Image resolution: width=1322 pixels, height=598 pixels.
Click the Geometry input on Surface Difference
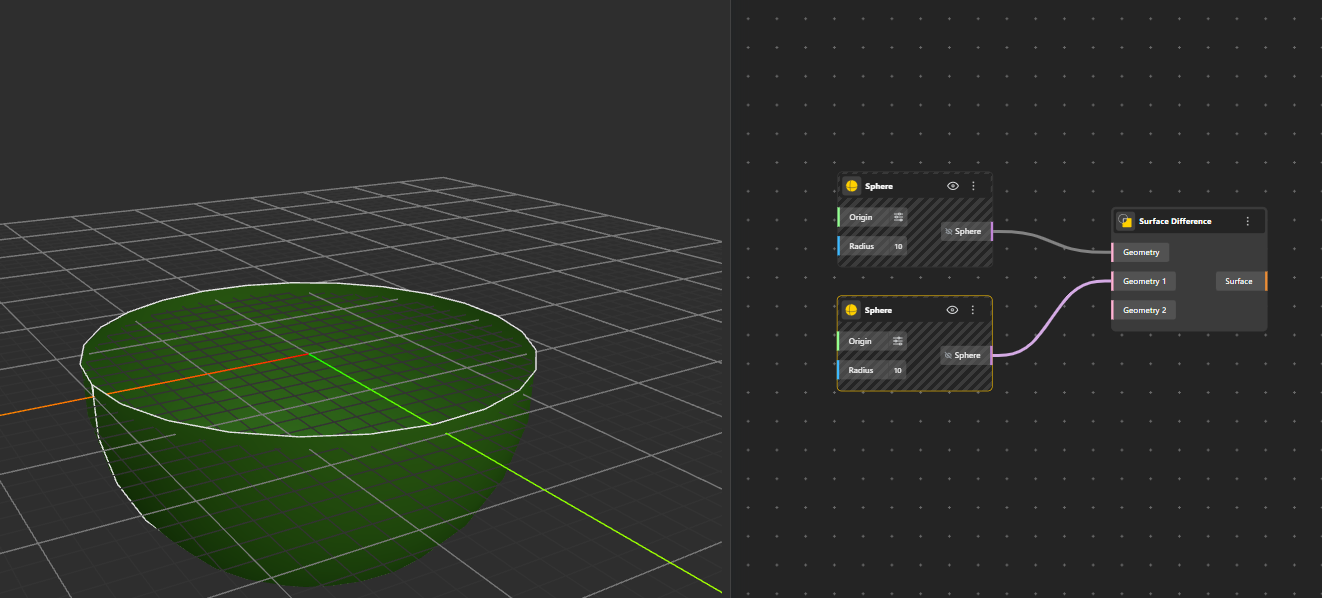(1140, 252)
